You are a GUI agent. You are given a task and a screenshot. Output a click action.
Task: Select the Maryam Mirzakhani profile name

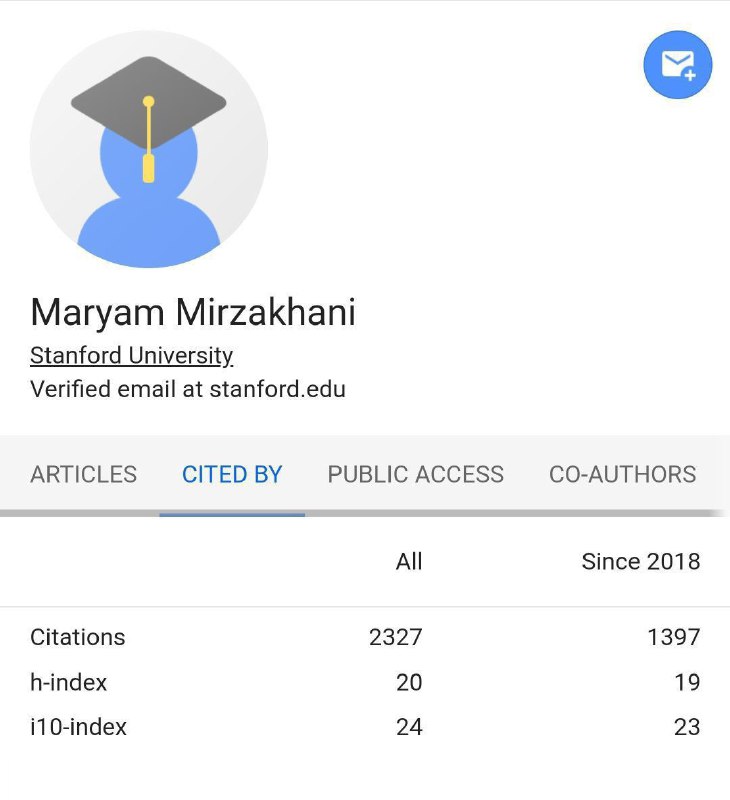tap(193, 312)
